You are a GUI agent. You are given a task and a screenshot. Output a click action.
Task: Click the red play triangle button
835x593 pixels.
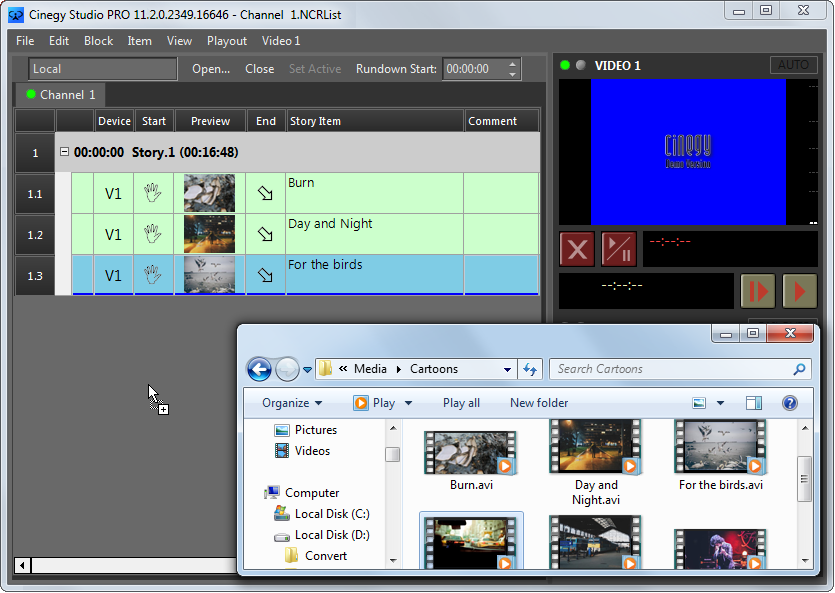click(x=799, y=291)
